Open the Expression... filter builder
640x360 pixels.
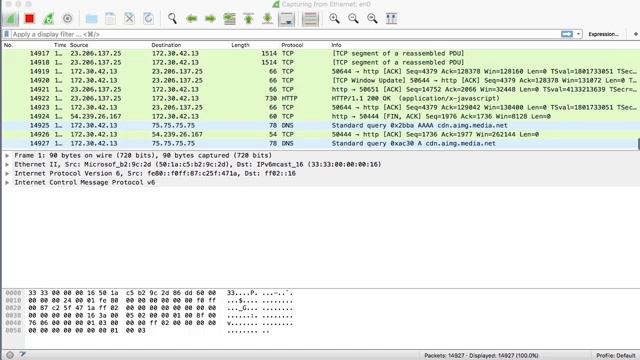[603, 34]
